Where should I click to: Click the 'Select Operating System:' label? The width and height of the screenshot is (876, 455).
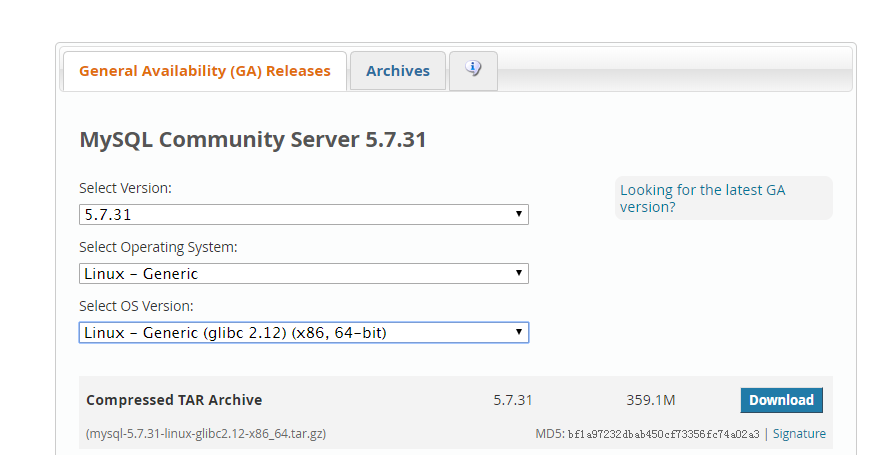158,247
